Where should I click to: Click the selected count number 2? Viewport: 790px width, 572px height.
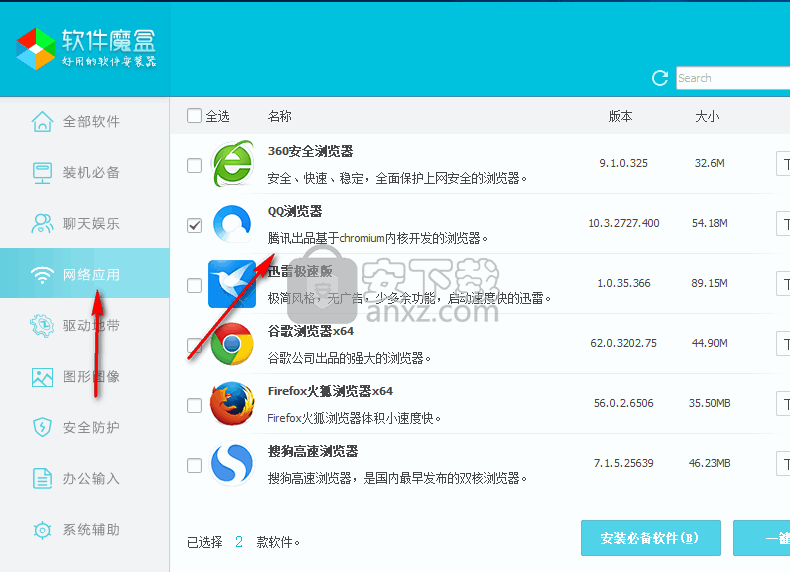click(x=239, y=542)
